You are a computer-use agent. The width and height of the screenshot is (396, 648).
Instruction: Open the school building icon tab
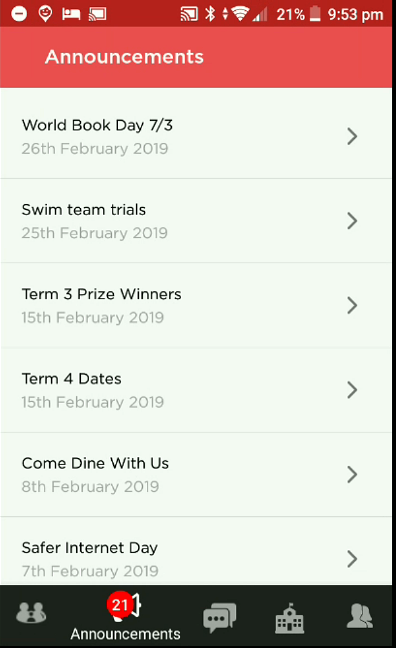[x=290, y=618]
